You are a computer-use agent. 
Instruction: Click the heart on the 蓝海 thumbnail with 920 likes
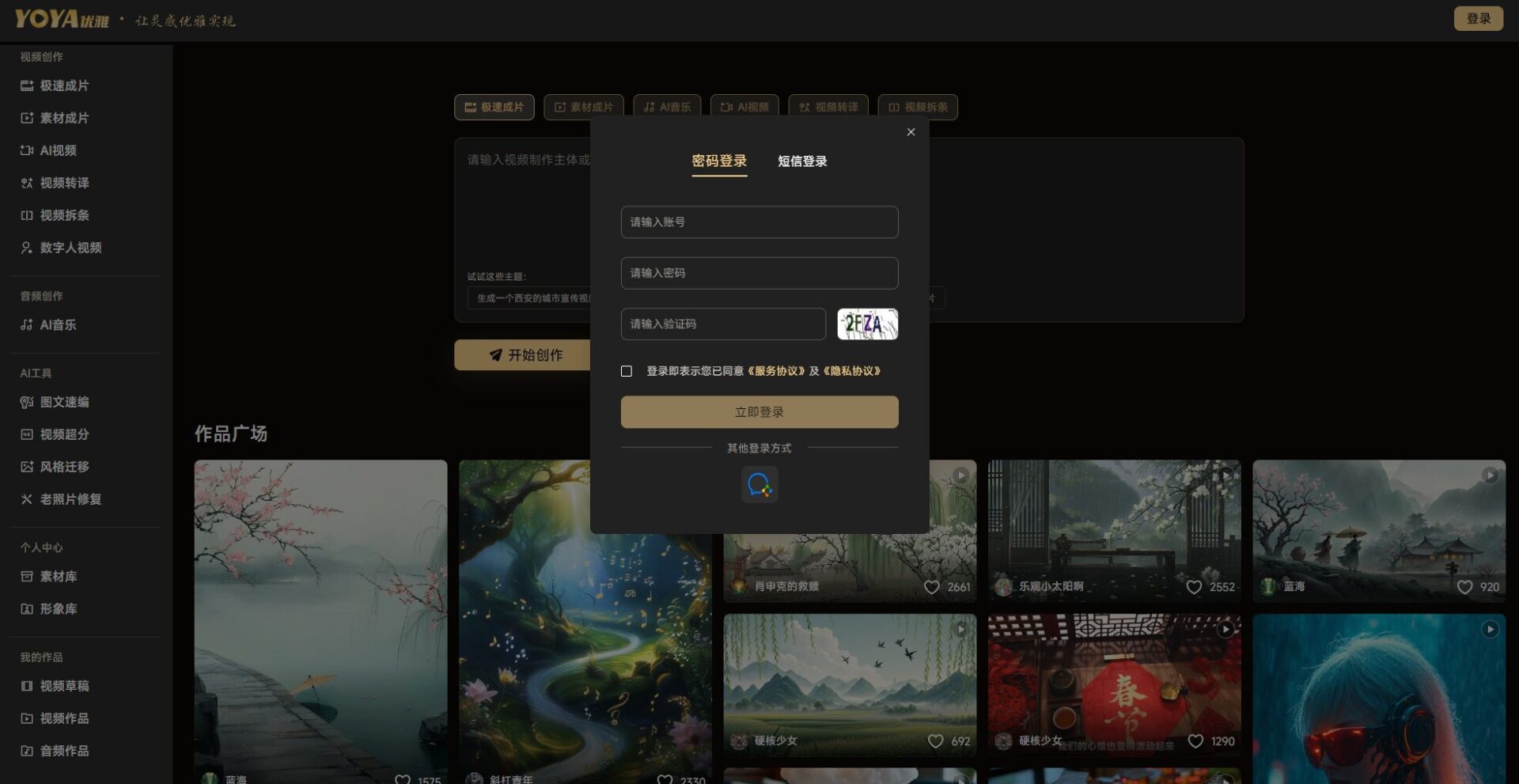pos(1464,587)
